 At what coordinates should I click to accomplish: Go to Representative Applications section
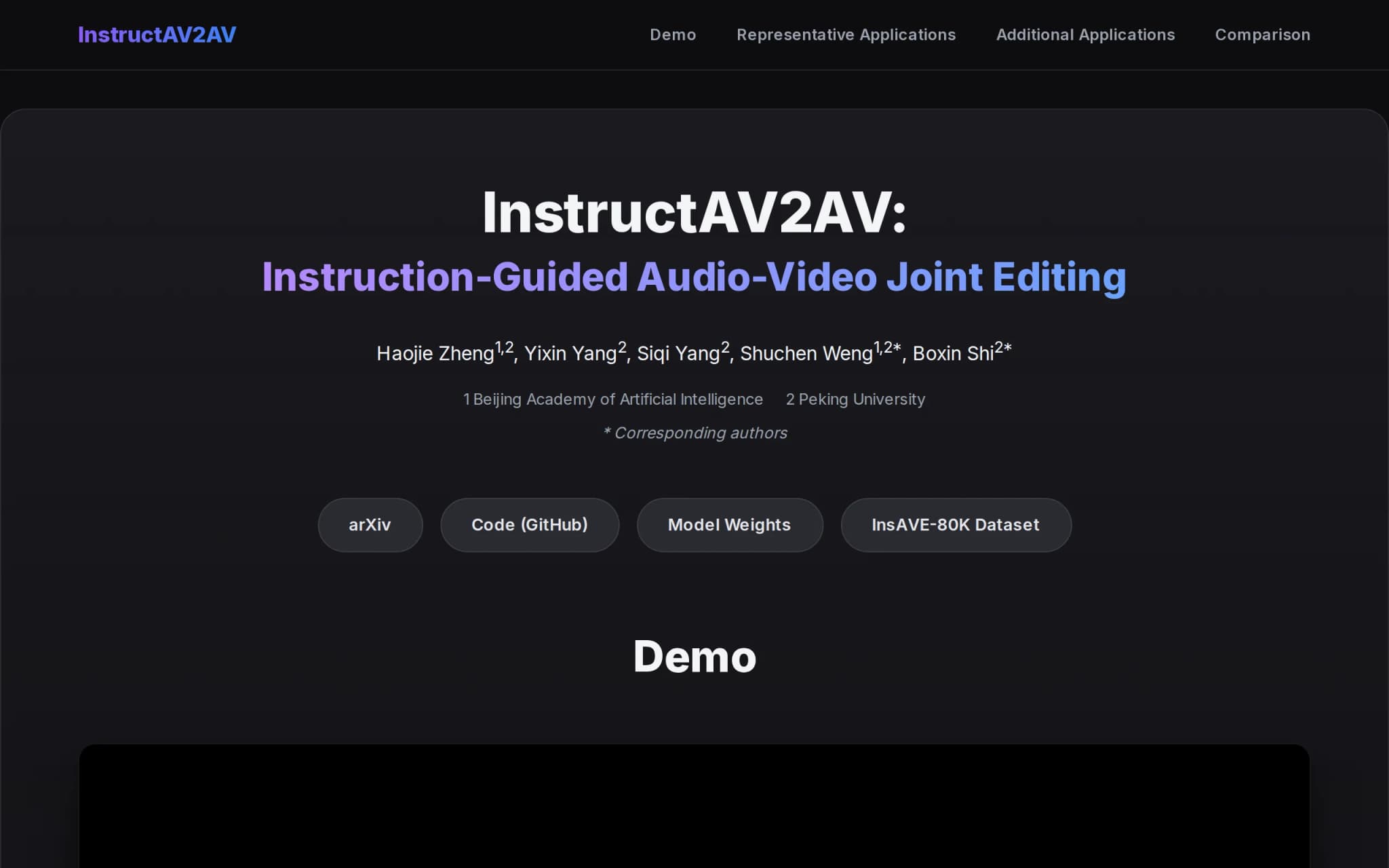pyautogui.click(x=846, y=35)
